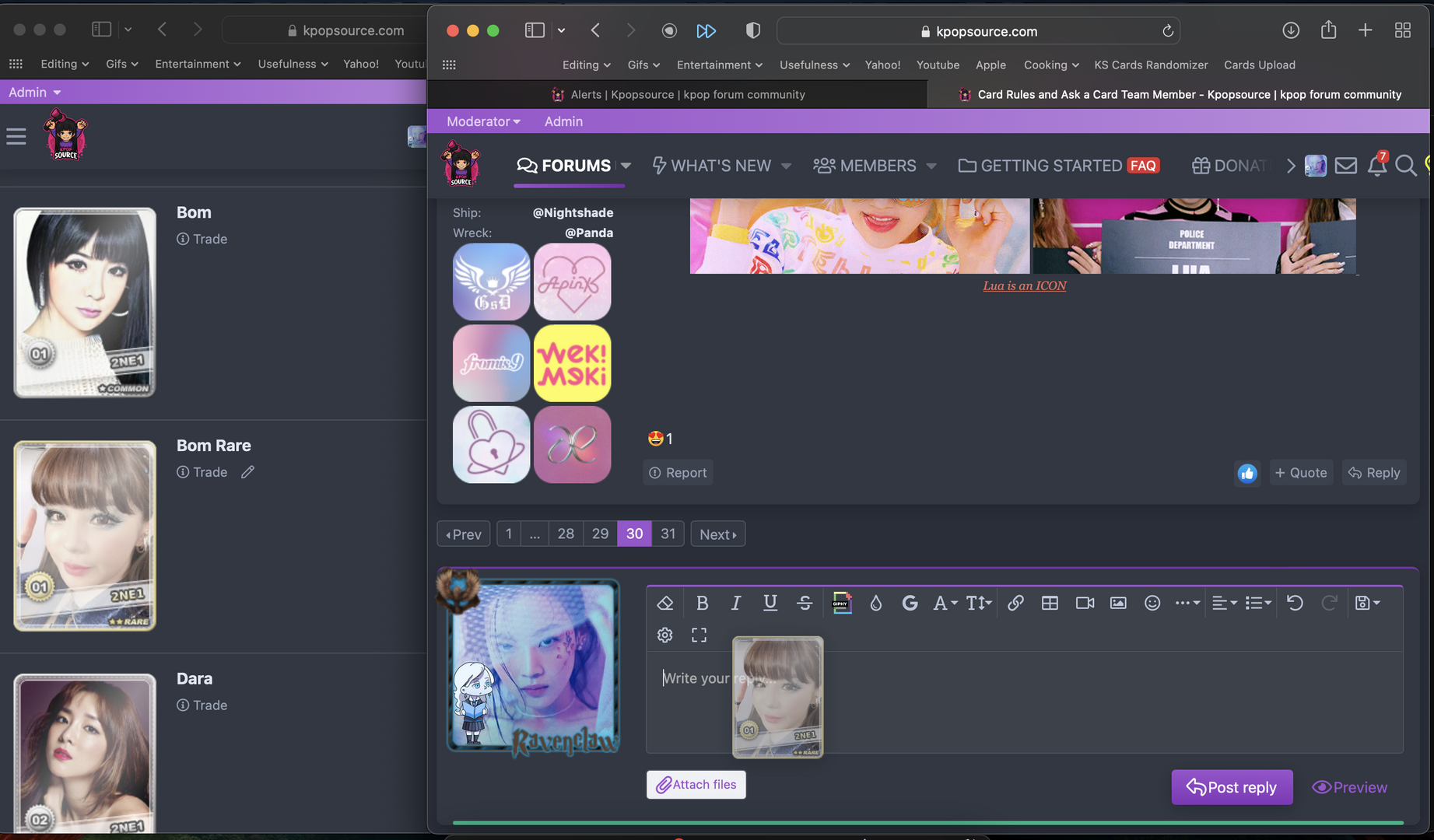Open the Cooking bookmarks folder

tap(1051, 65)
